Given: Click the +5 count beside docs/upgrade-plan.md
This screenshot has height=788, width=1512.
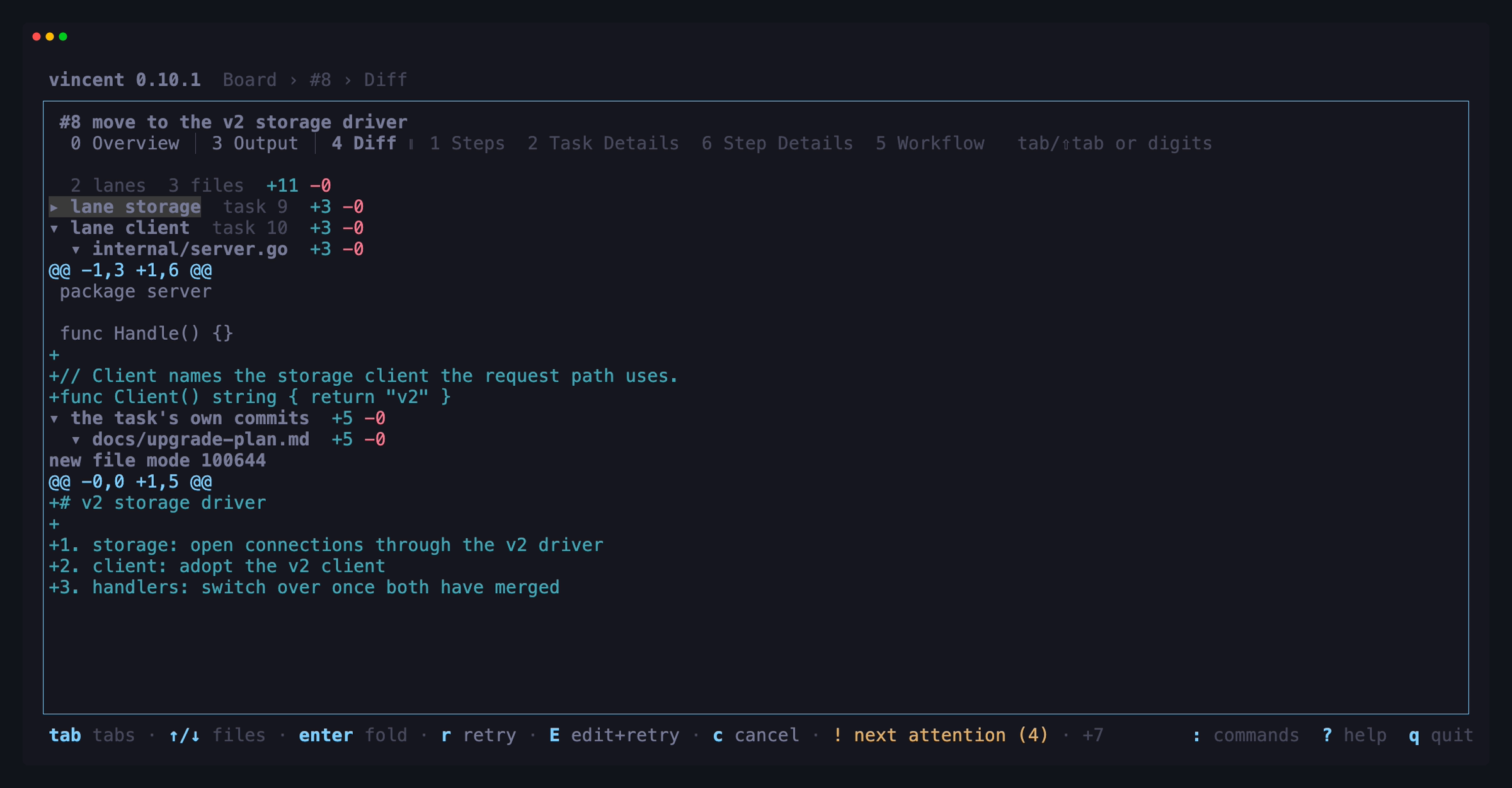Looking at the screenshot, I should [x=342, y=440].
